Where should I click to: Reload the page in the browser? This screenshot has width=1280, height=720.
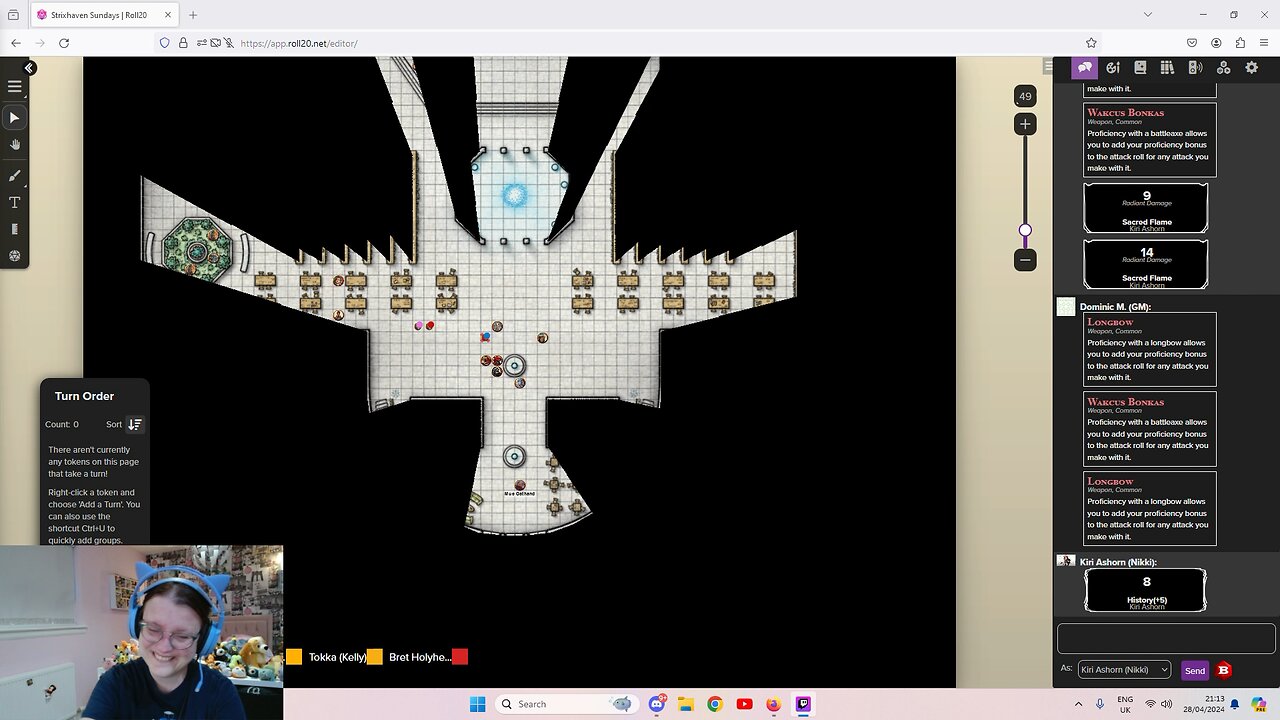(x=64, y=43)
